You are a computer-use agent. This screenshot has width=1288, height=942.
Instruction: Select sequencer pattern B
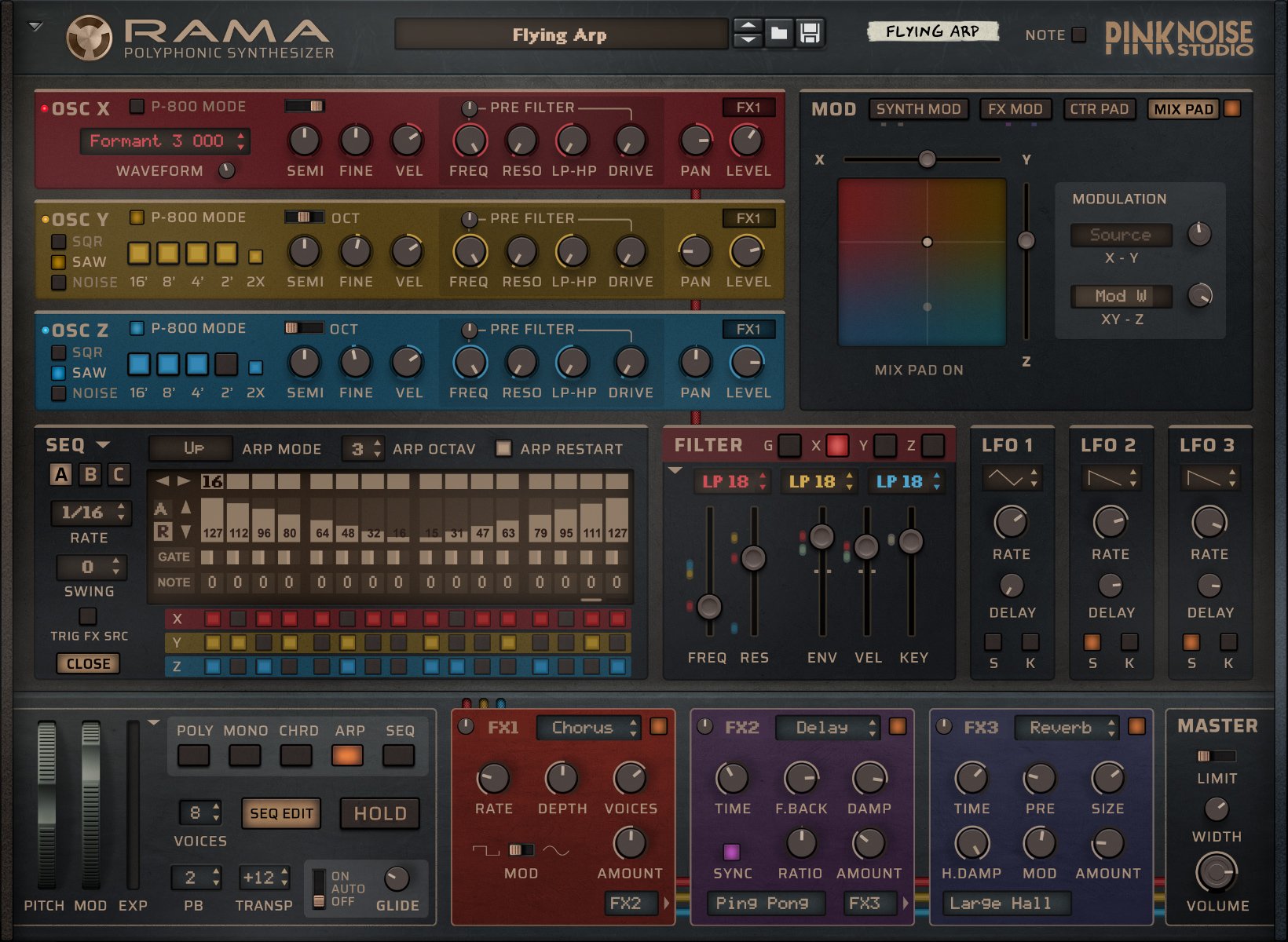(90, 474)
